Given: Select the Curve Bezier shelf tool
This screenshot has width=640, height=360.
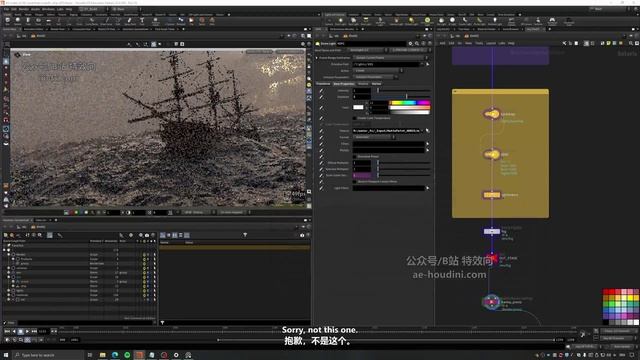Looking at the screenshot, I should 92,21.
